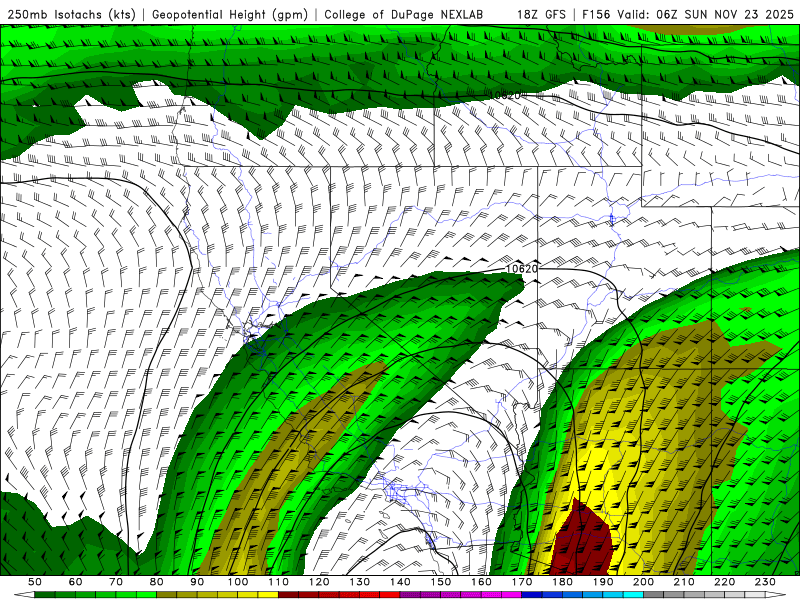800x600 pixels.
Task: Click the 170 legend number
Action: click(x=522, y=582)
